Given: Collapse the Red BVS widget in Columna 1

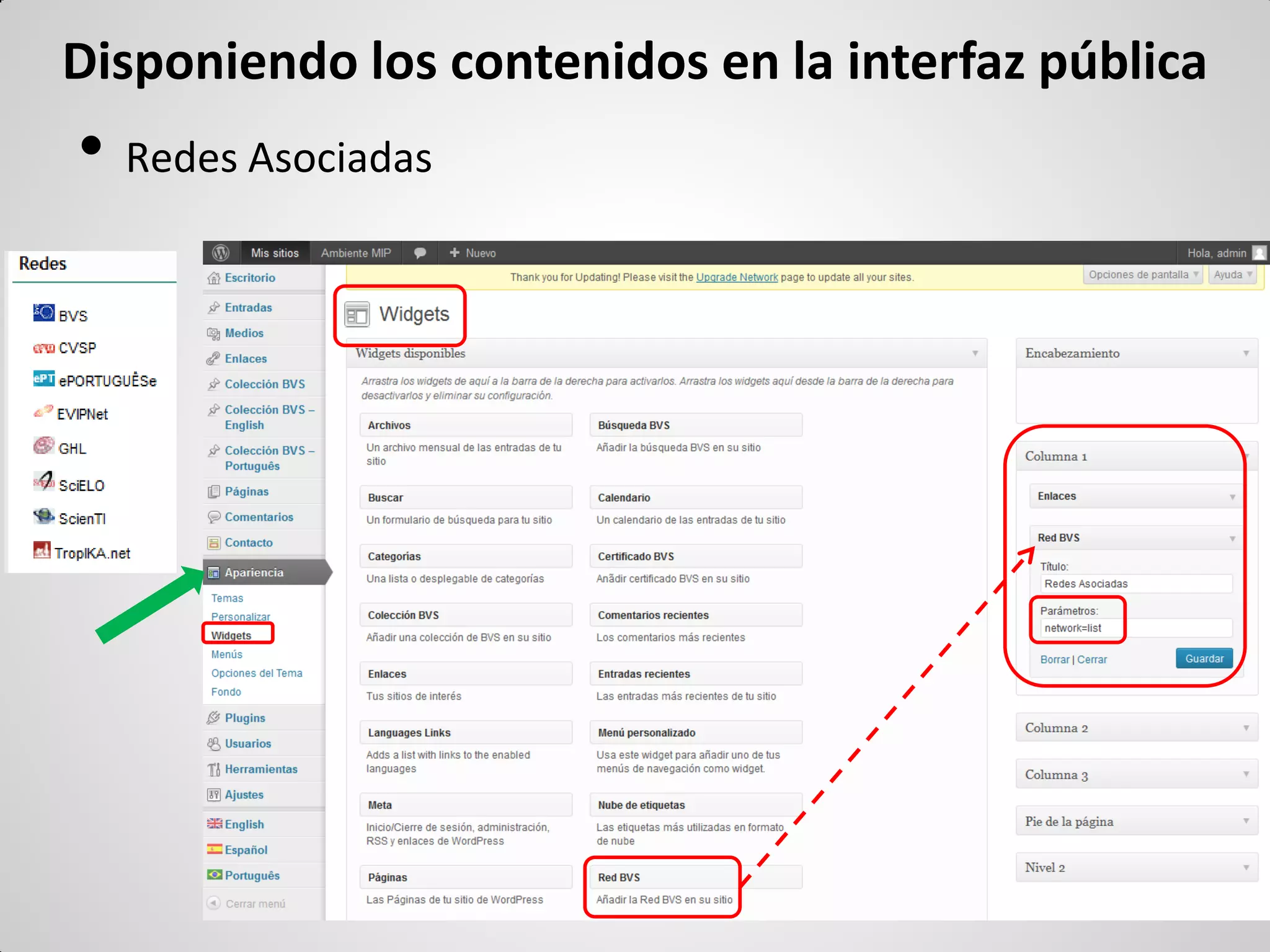Looking at the screenshot, I should pyautogui.click(x=1232, y=539).
